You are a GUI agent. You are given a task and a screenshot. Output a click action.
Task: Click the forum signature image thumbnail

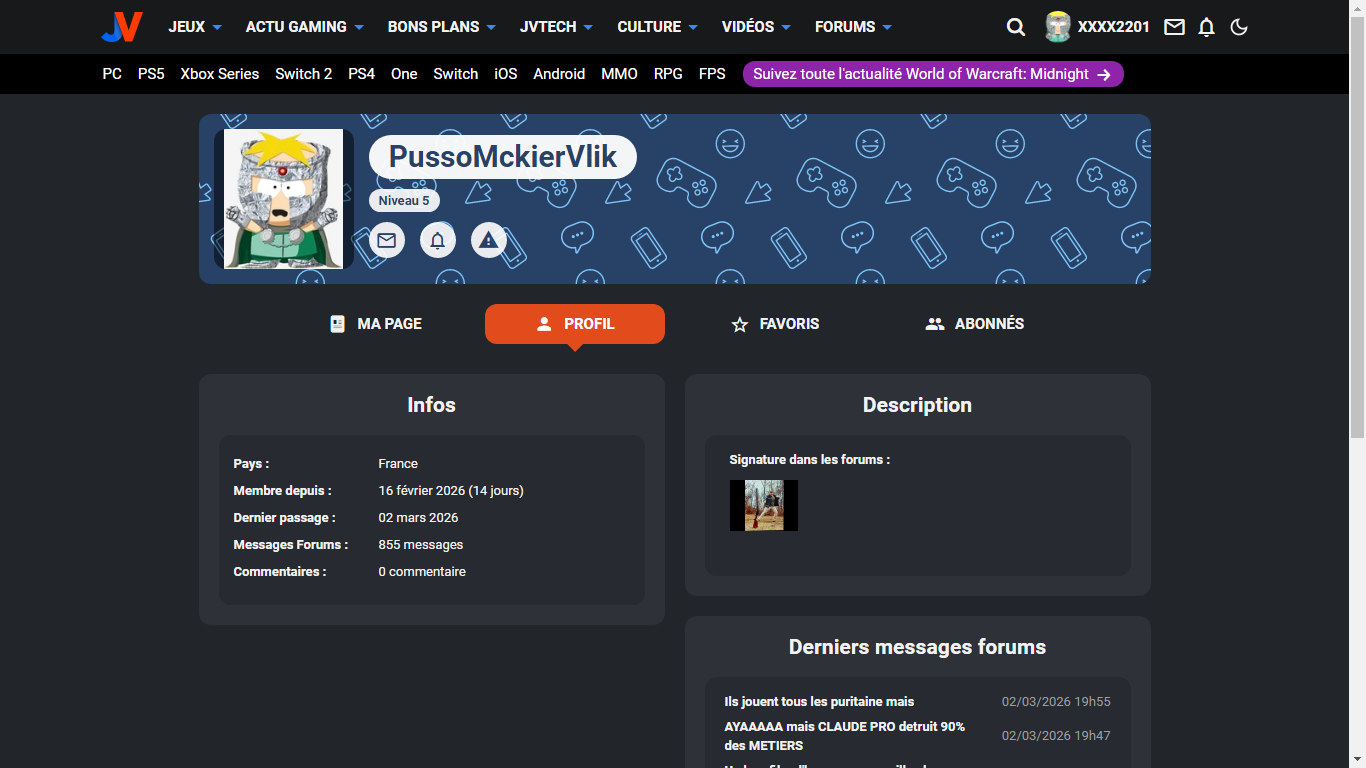(764, 505)
